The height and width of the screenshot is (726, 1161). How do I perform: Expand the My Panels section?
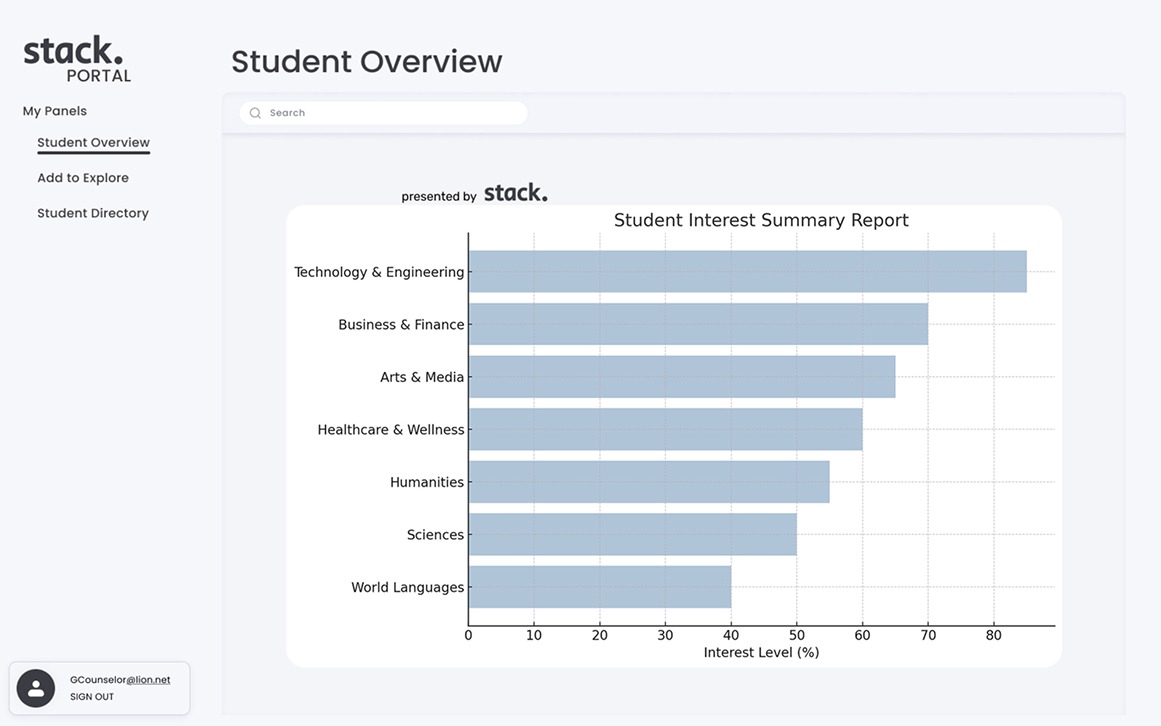[55, 110]
